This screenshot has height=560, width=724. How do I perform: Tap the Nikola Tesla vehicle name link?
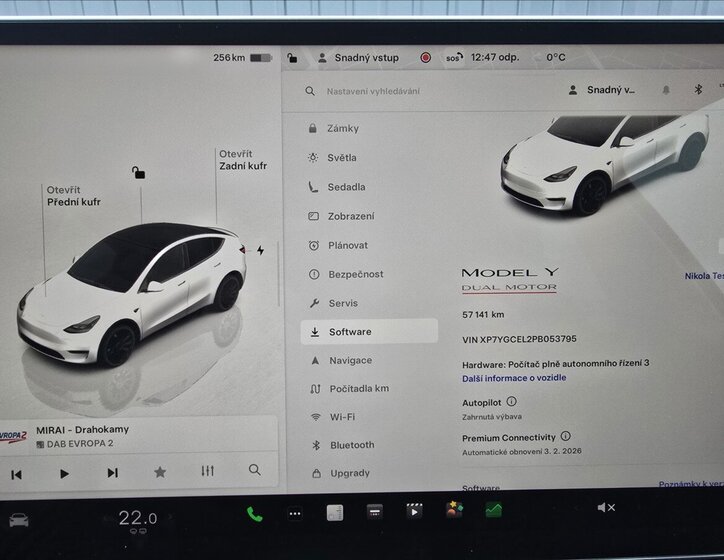tap(704, 276)
